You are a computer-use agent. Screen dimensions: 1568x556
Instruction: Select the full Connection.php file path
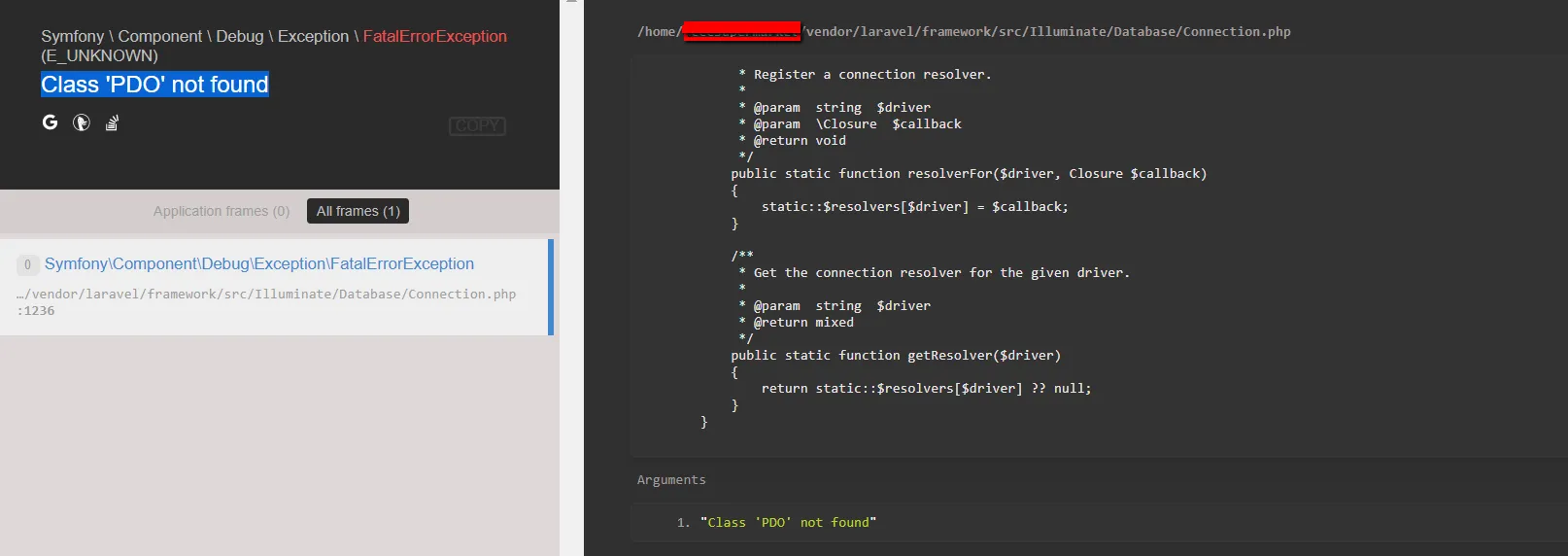964,32
